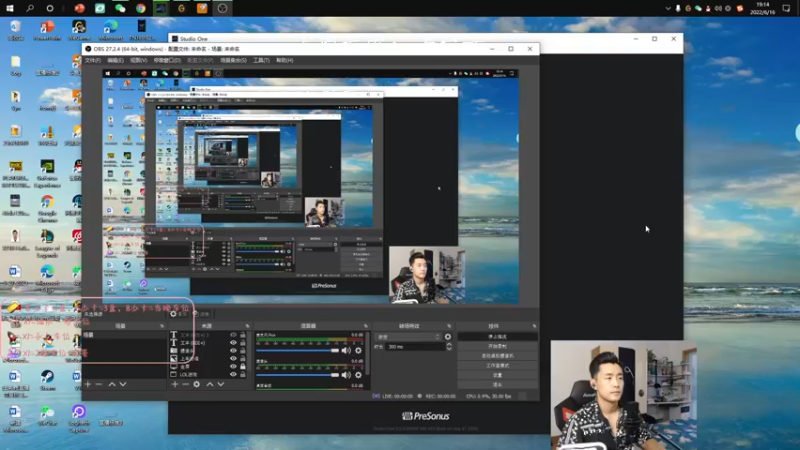This screenshot has height=450, width=800.
Task: Open Logitech Capture desktop shortcut
Action: pos(79,418)
